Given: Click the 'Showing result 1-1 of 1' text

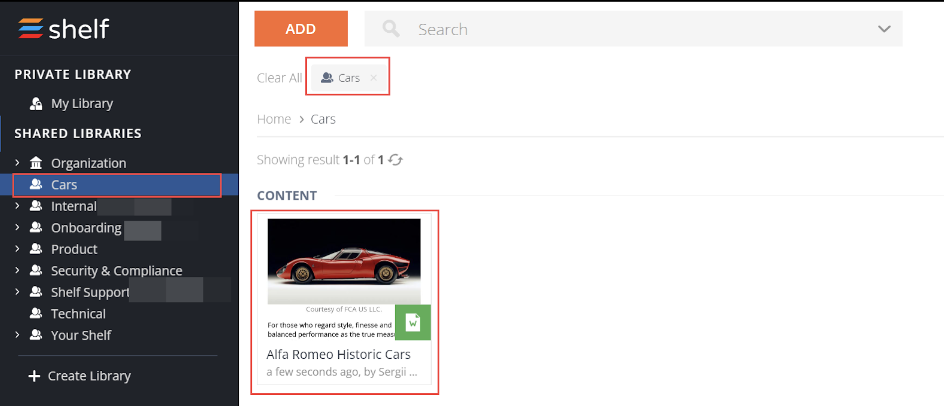Looking at the screenshot, I should (321, 160).
